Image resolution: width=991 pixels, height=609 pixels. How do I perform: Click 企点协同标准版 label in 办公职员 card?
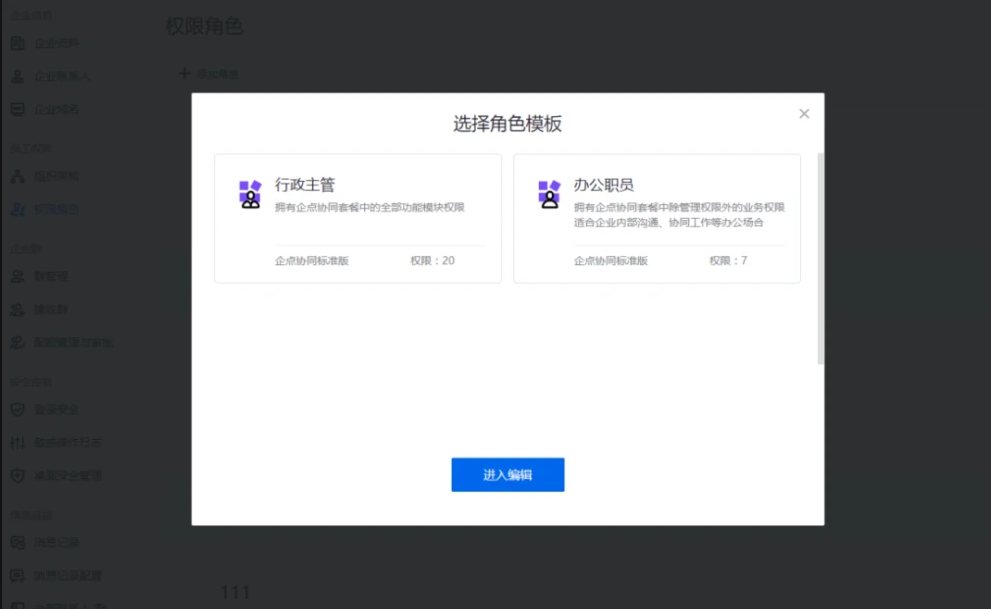tap(611, 260)
